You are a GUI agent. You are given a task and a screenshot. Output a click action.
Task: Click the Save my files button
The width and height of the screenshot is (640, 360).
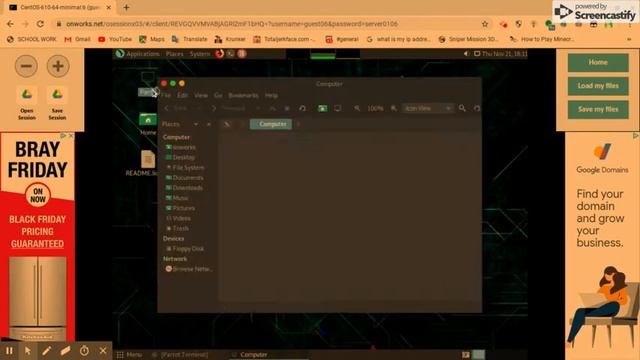[598, 109]
